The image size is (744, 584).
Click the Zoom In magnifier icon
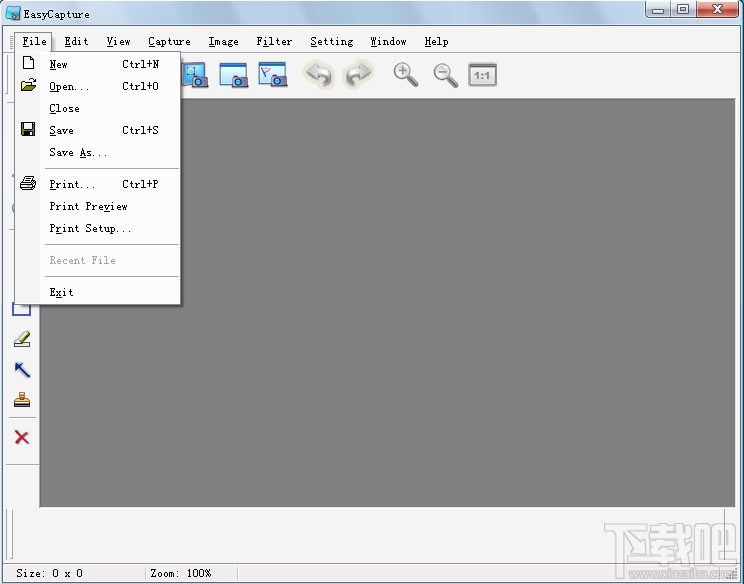[406, 75]
